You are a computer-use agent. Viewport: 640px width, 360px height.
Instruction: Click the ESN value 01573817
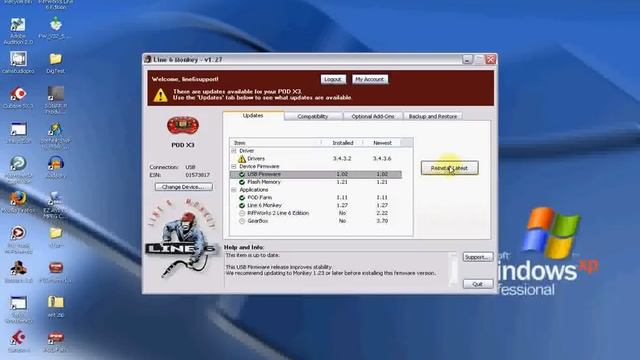[198, 175]
